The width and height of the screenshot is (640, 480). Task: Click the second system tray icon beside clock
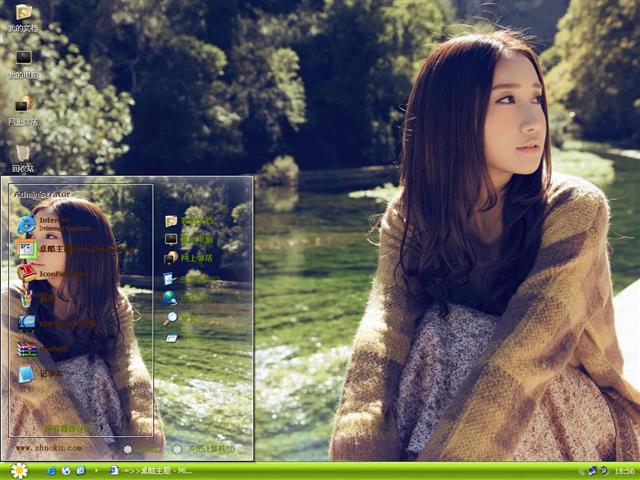click(x=604, y=471)
